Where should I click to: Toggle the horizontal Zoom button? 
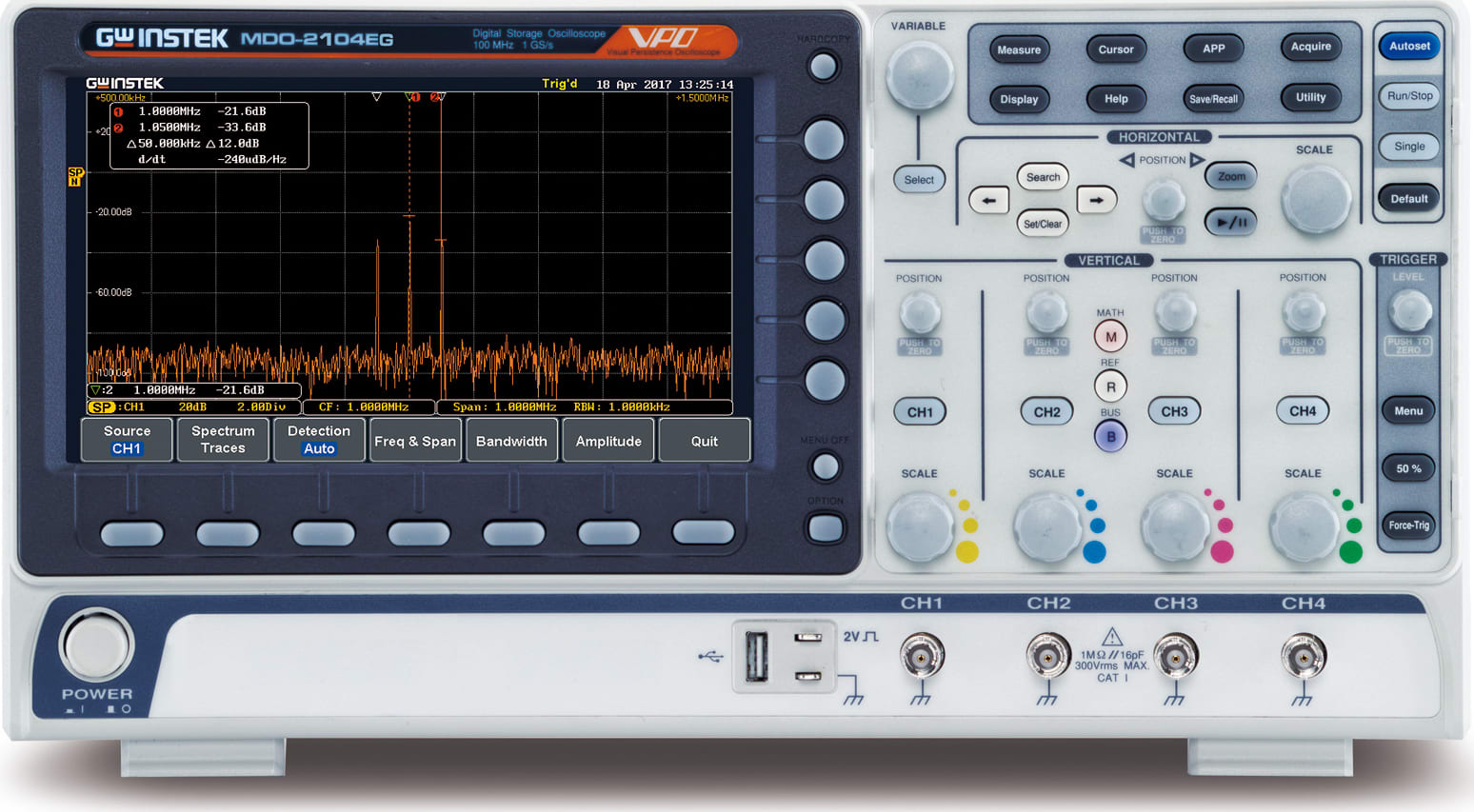pos(1231,176)
